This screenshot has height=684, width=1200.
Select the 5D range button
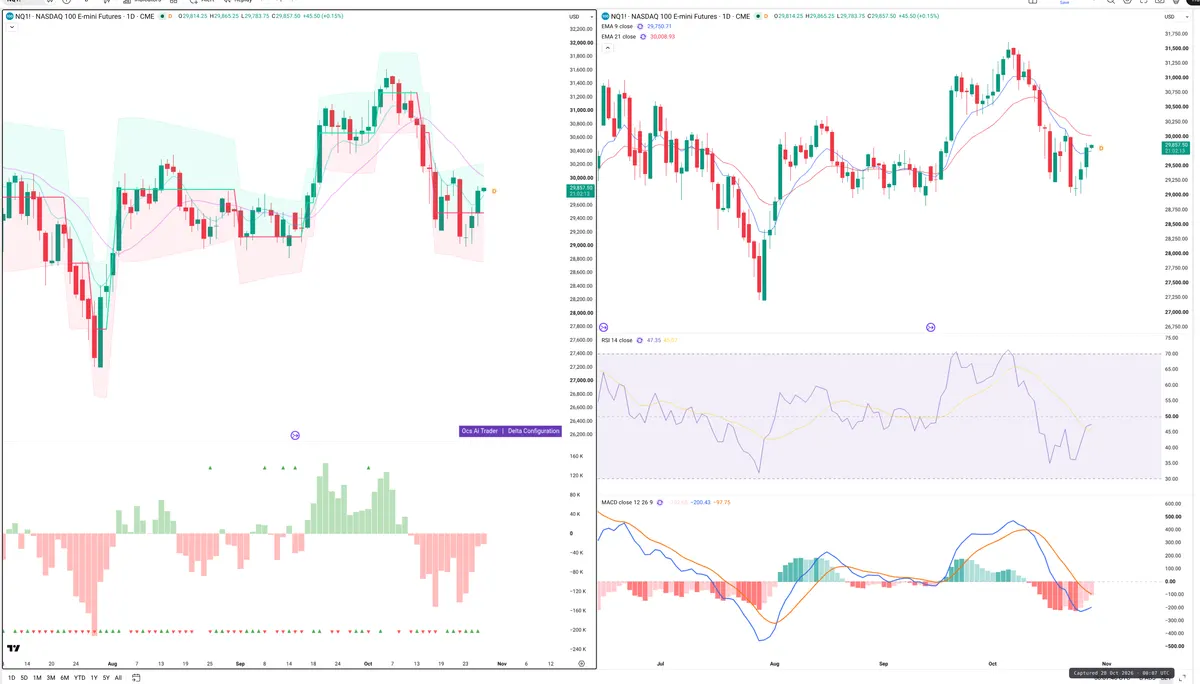coord(24,678)
